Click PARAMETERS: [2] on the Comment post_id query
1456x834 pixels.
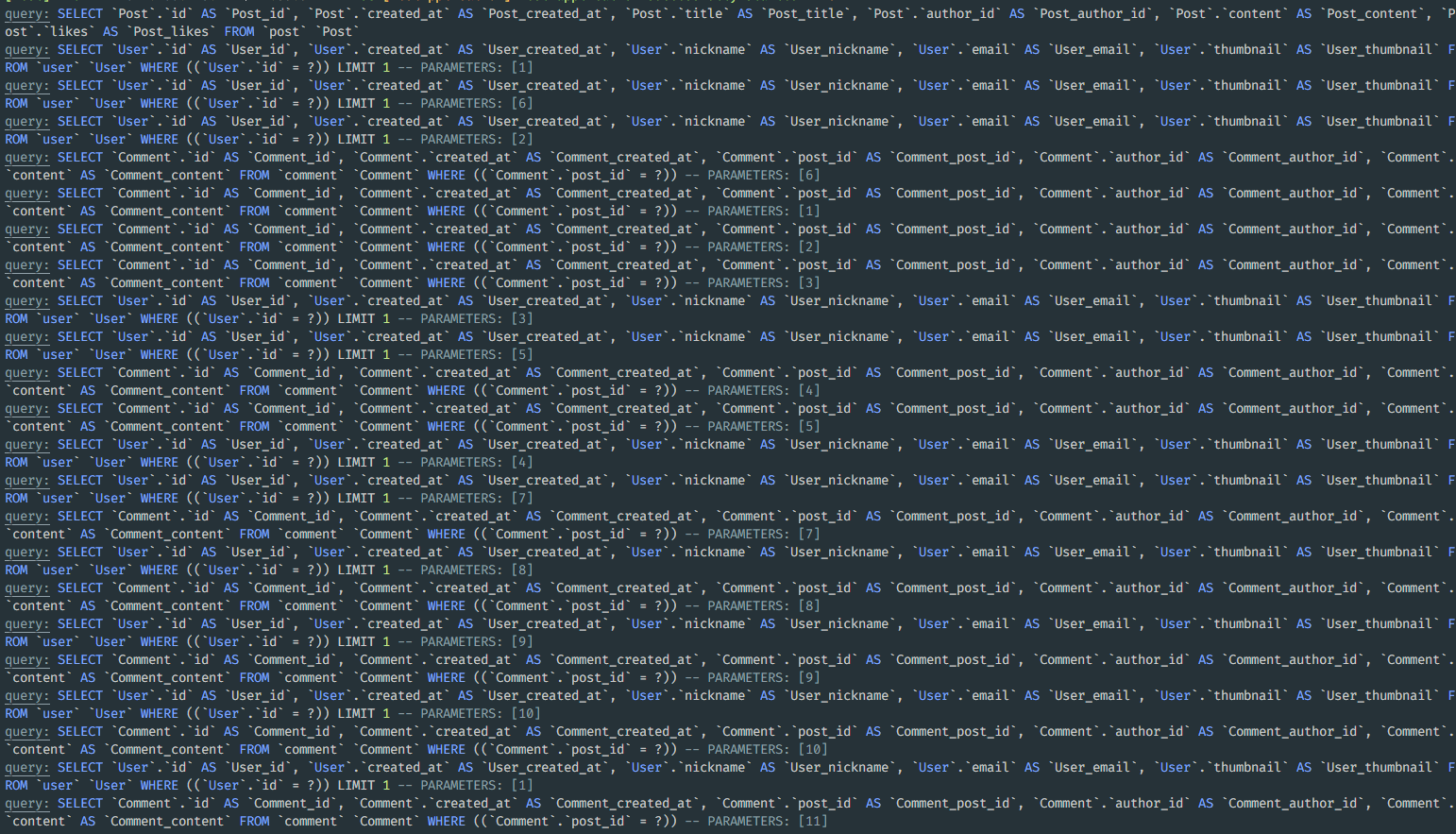point(764,247)
